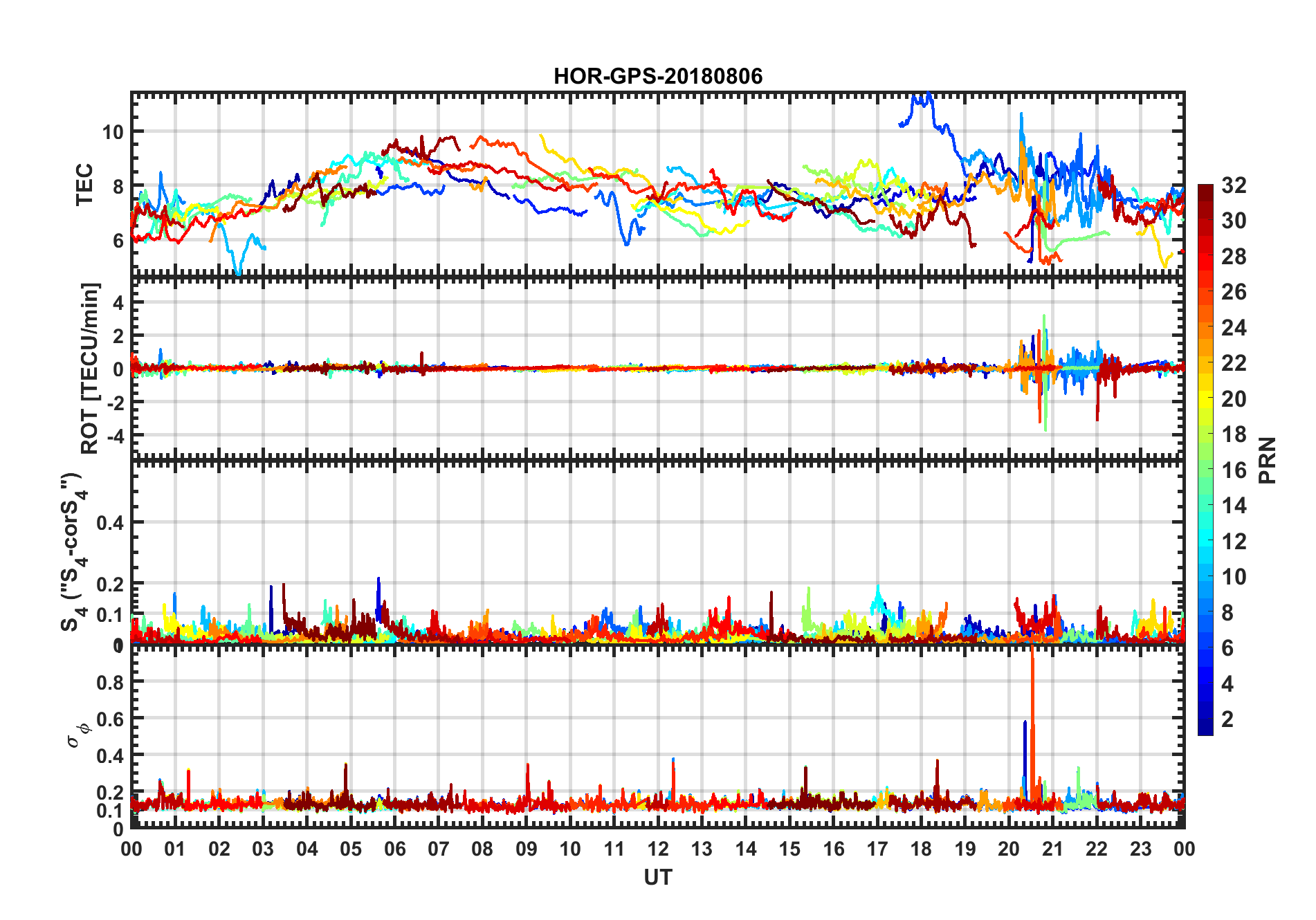Click ROT panel y-axis tick -4
1316x920 pixels.
115,436
